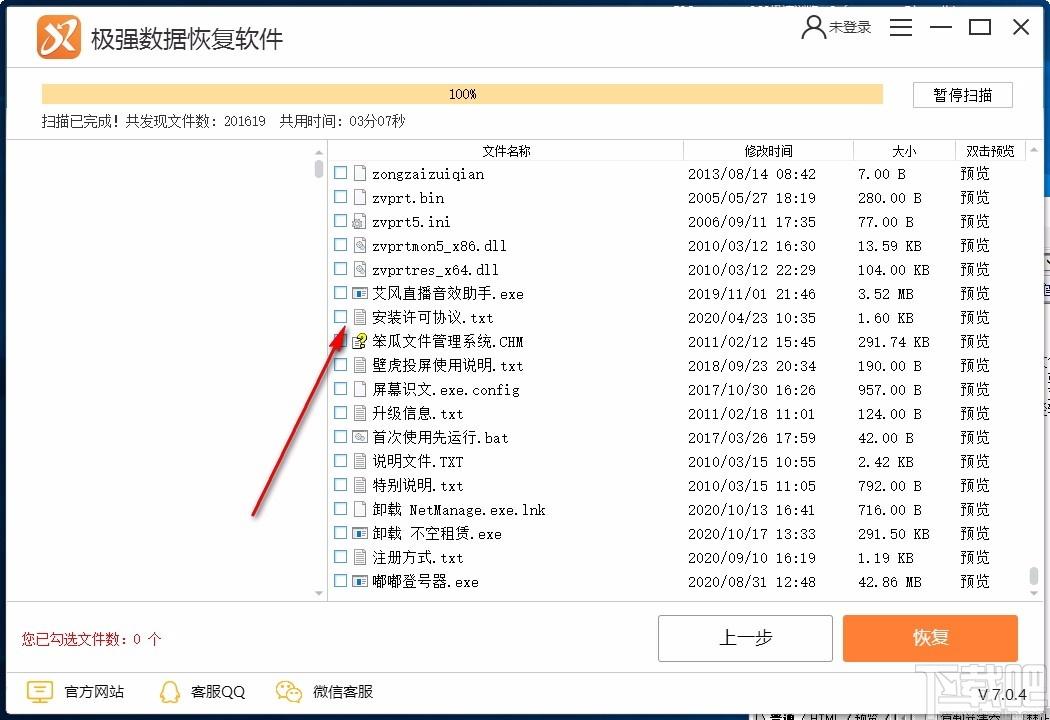
Task: Click the 100% scan progress bar
Action: pyautogui.click(x=462, y=94)
